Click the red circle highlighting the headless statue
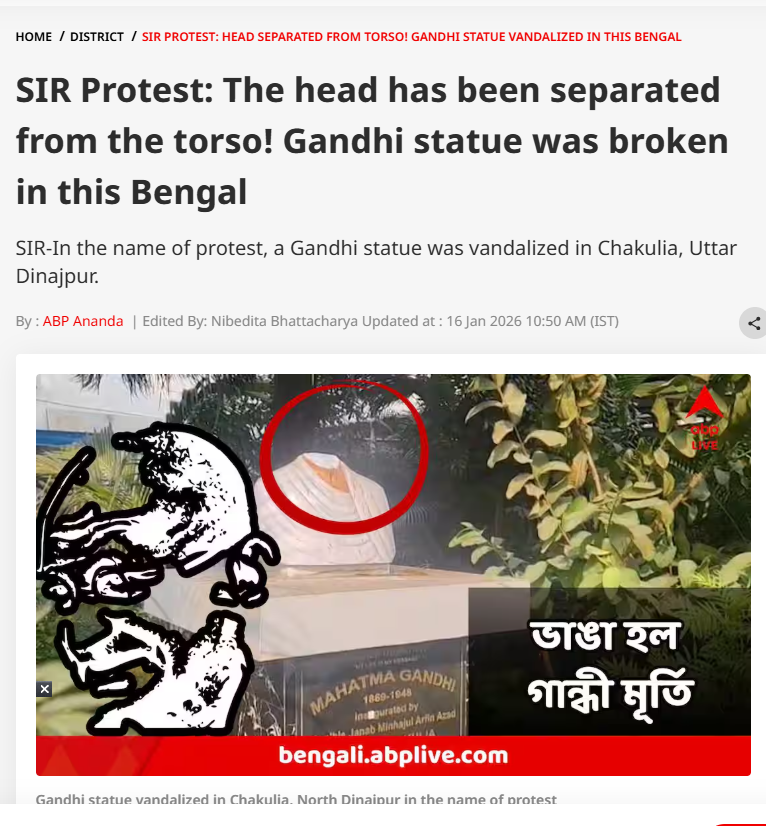The height and width of the screenshot is (826, 766). [343, 456]
